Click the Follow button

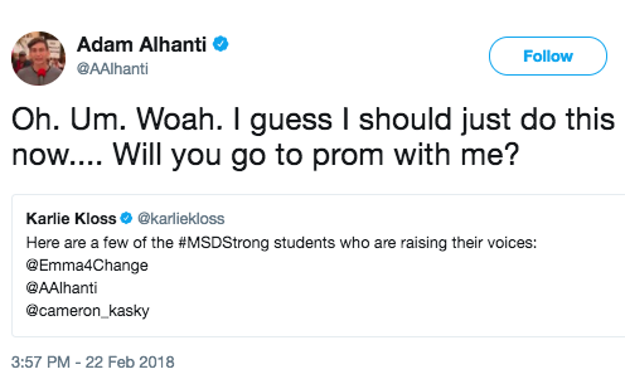pos(548,56)
